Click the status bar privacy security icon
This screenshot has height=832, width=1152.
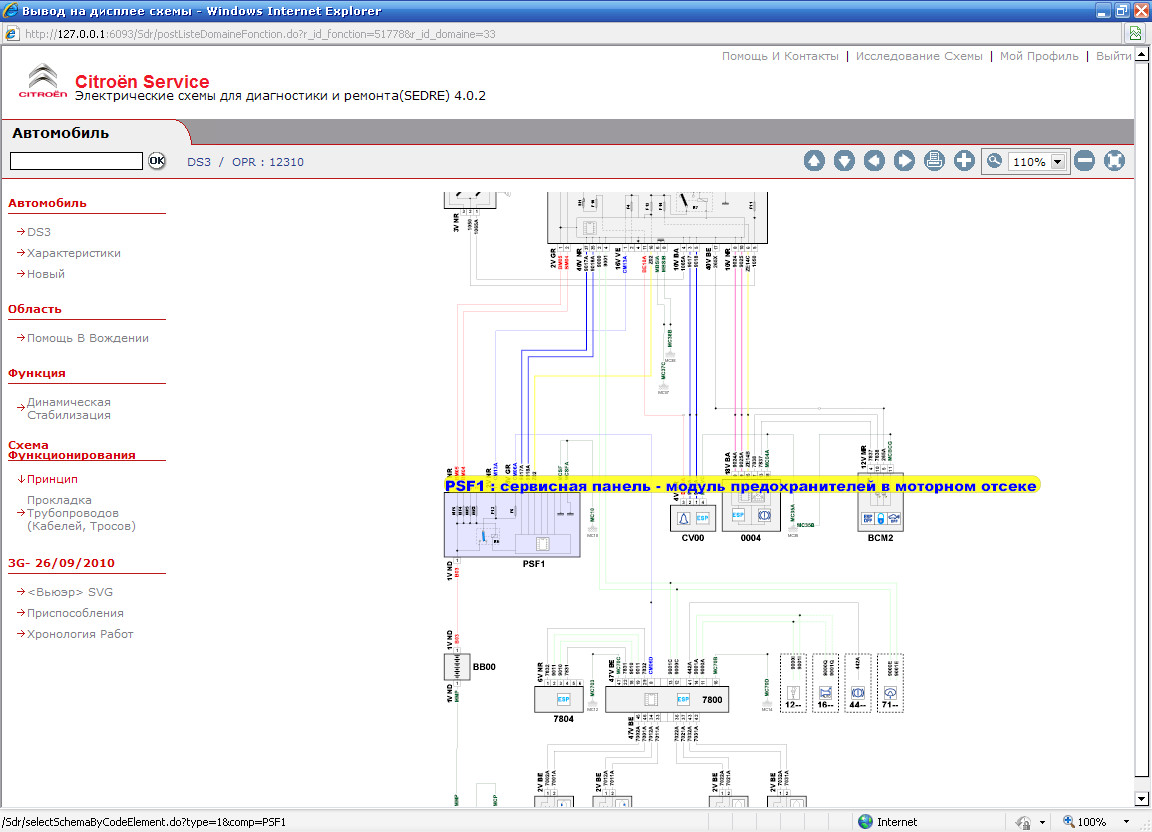tap(1023, 822)
